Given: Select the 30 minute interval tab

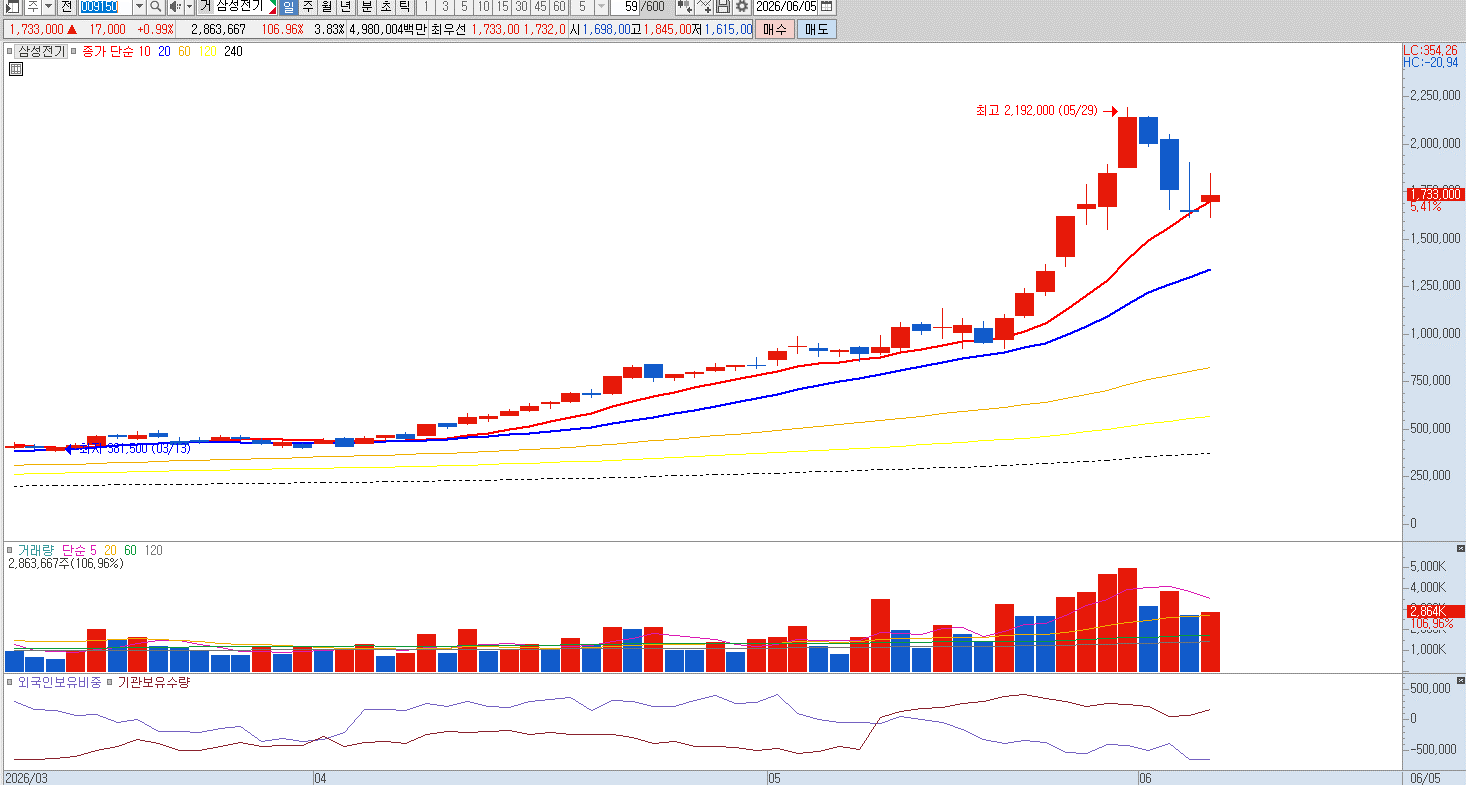Looking at the screenshot, I should coord(521,7).
